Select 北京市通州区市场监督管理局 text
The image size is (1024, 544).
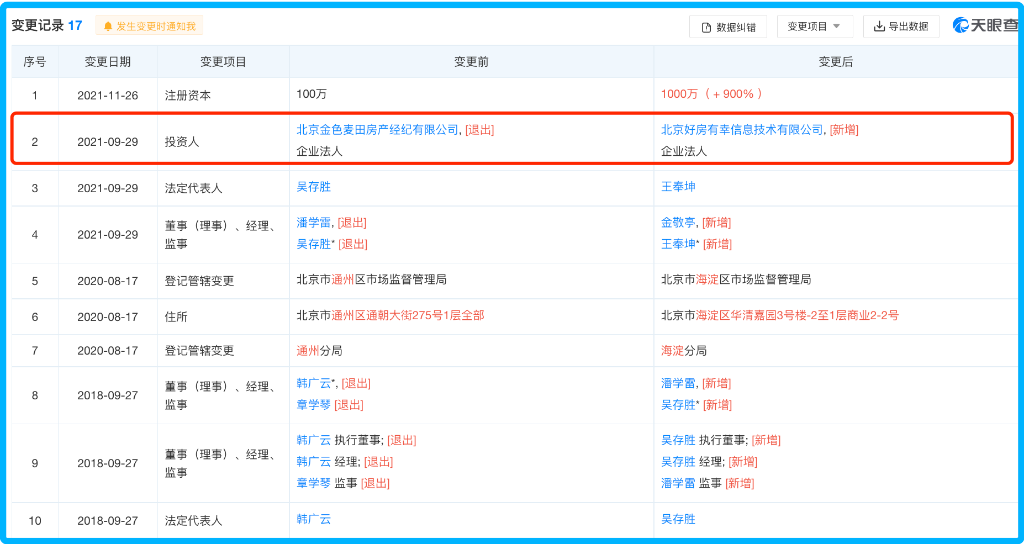tap(372, 280)
